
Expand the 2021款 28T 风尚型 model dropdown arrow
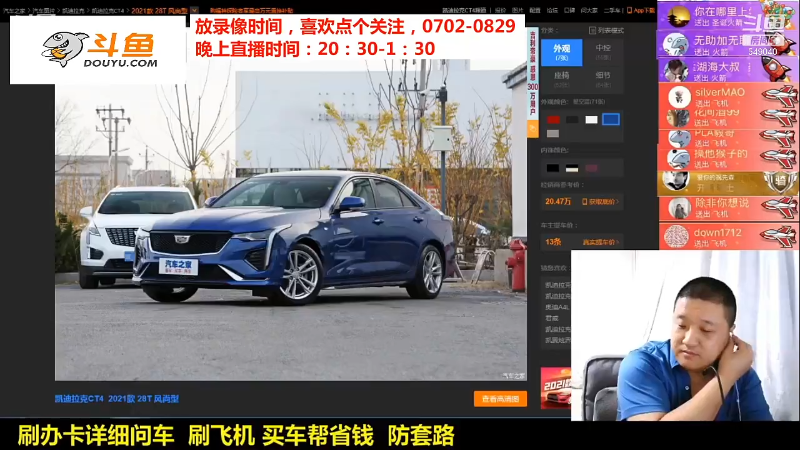click(x=194, y=10)
